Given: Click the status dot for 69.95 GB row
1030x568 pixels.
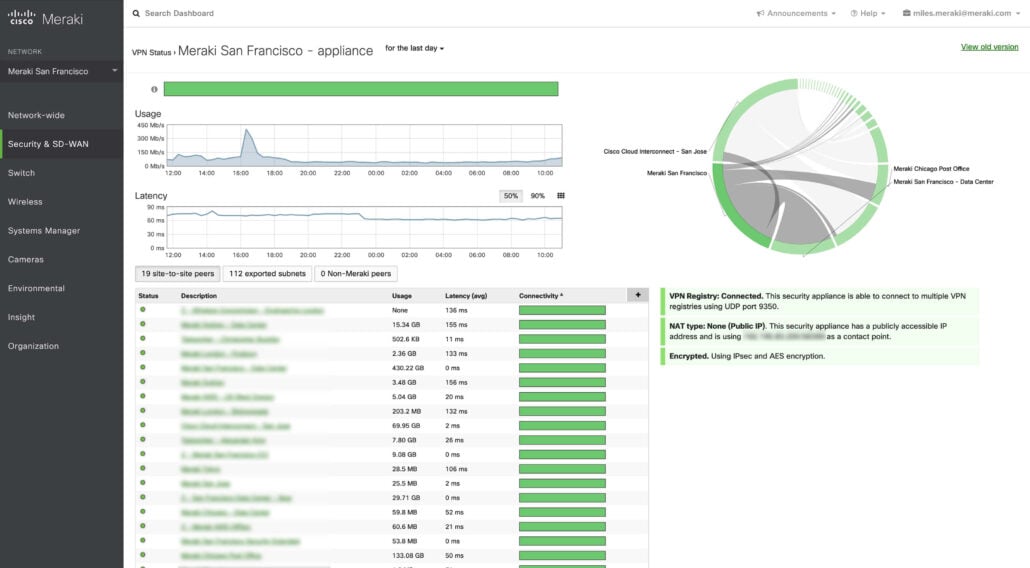Looking at the screenshot, I should coord(143,425).
